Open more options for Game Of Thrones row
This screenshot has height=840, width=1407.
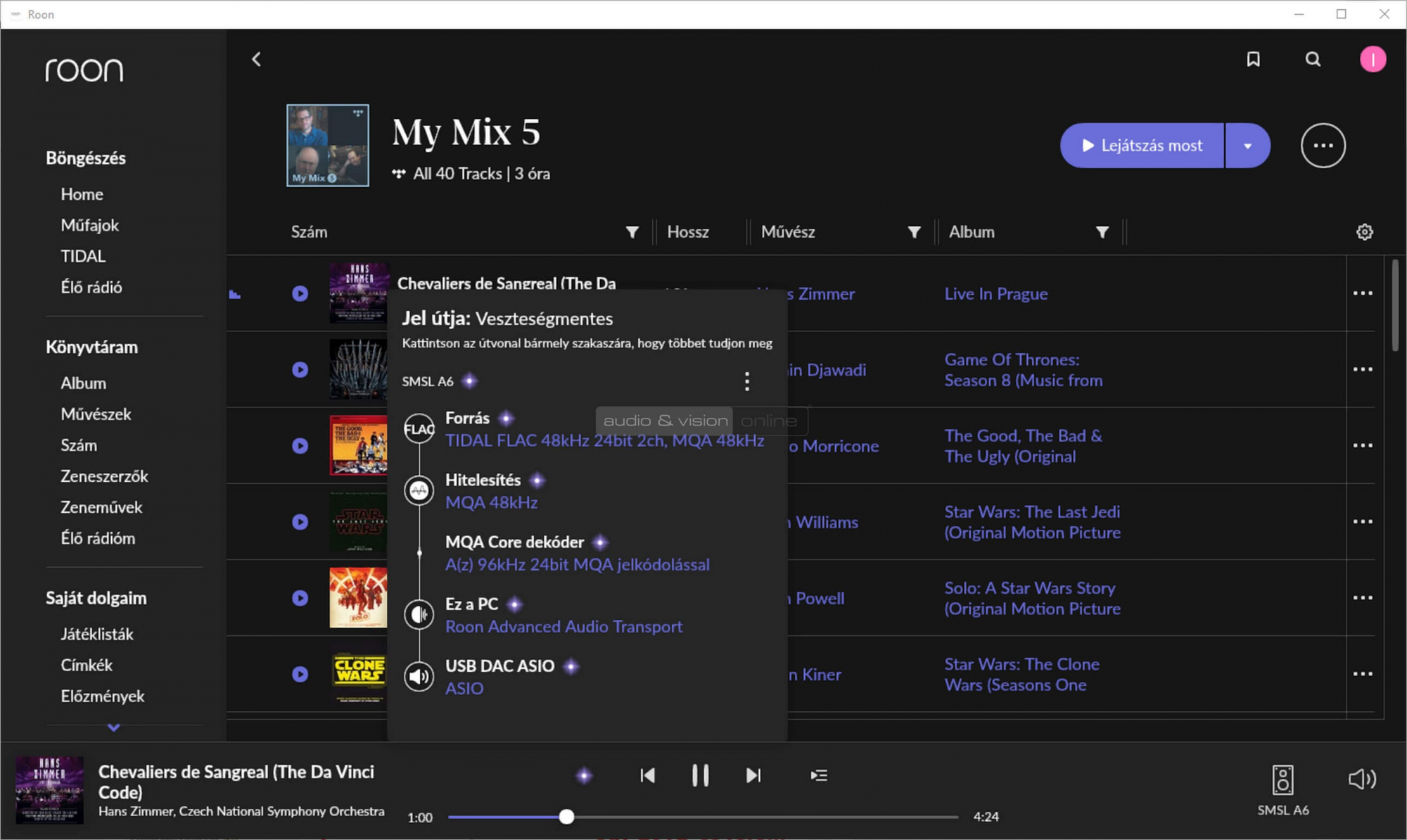point(1363,369)
